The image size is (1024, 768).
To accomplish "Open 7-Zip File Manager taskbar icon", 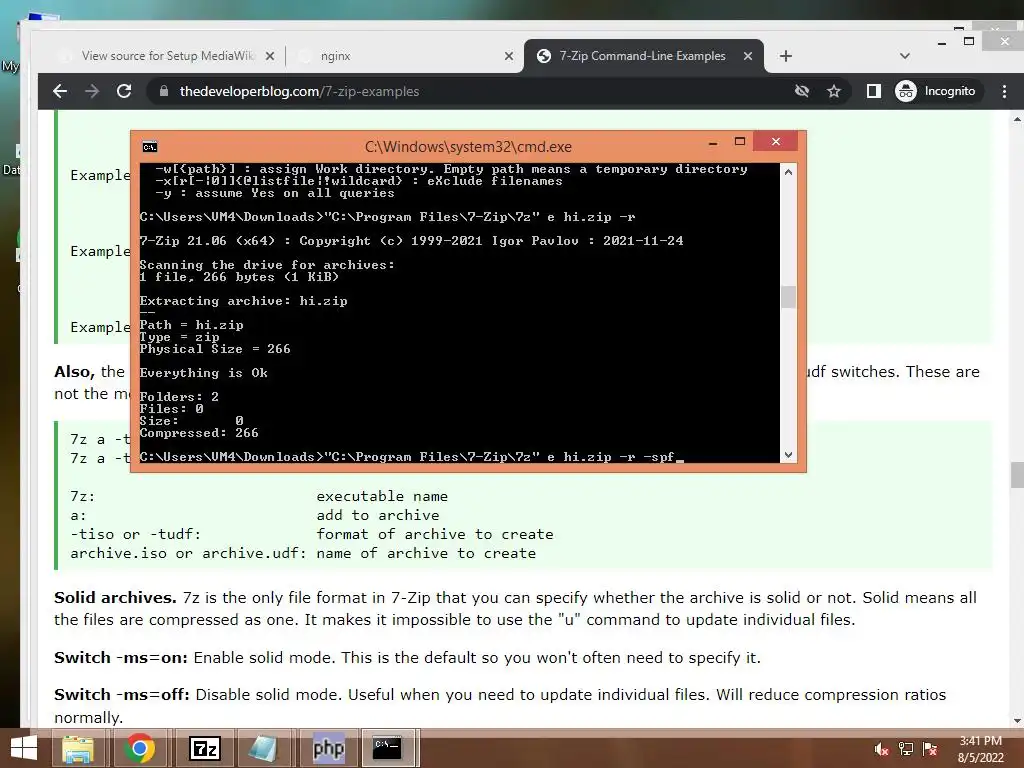I will click(204, 748).
